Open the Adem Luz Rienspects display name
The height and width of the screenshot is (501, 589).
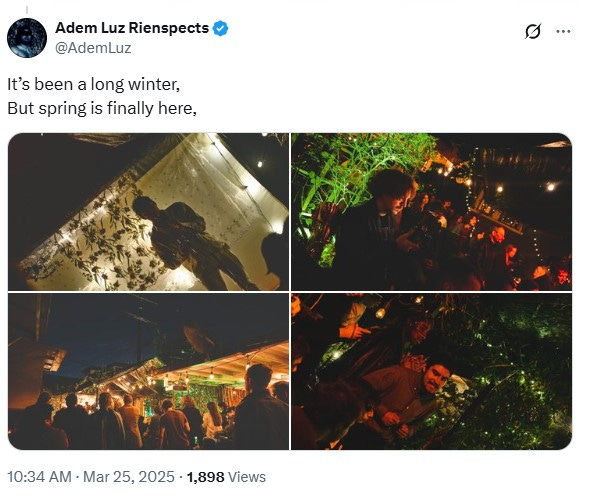click(x=132, y=28)
